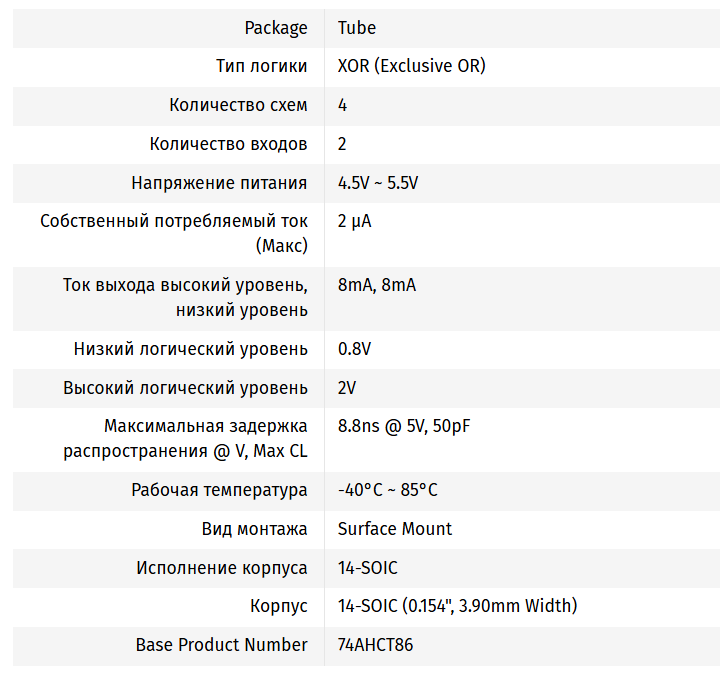Click the '8.8ns @ 5V, 50pF' delay value
The width and height of the screenshot is (720, 674).
click(x=404, y=426)
